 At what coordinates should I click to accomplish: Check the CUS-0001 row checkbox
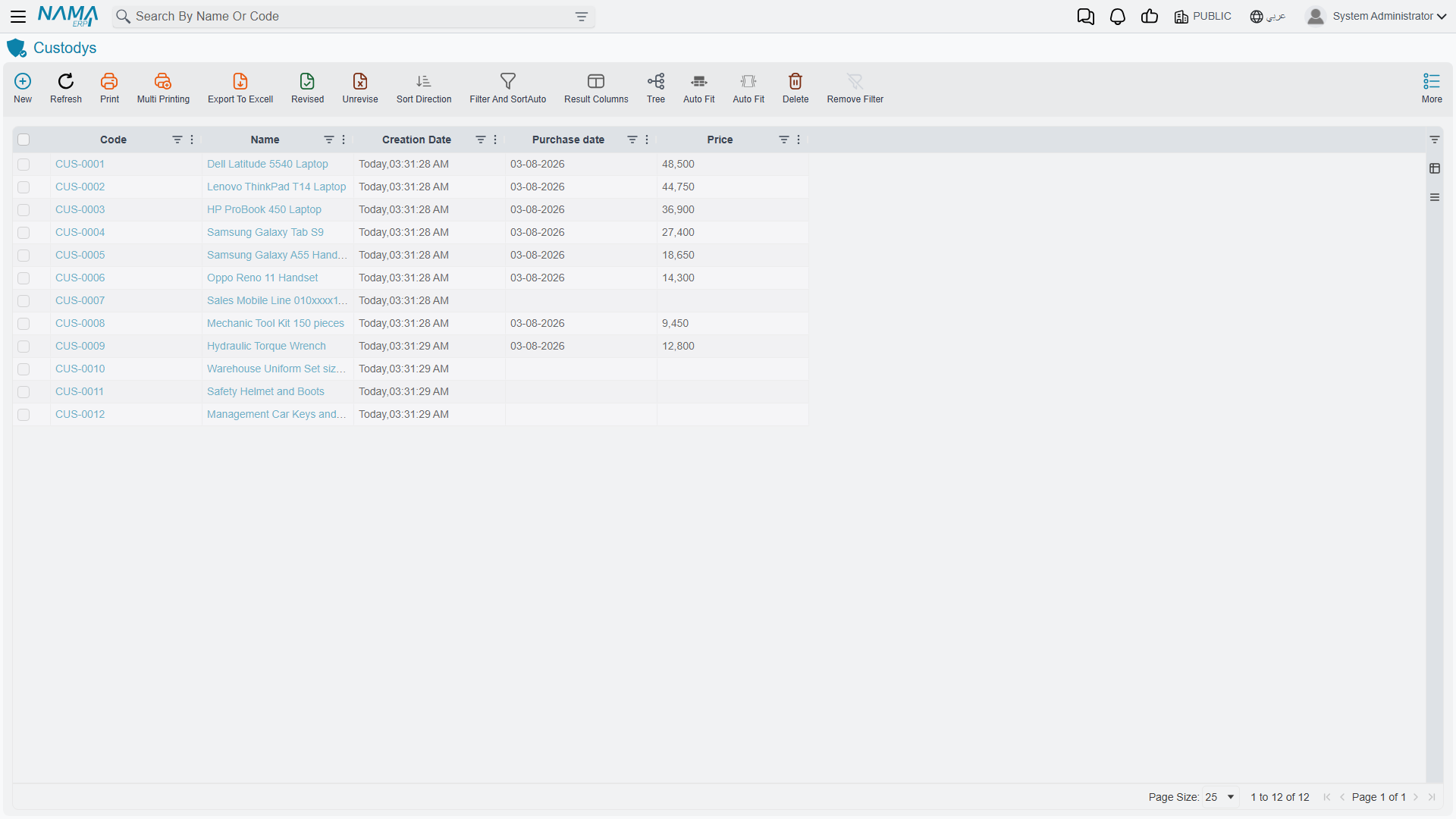point(24,165)
